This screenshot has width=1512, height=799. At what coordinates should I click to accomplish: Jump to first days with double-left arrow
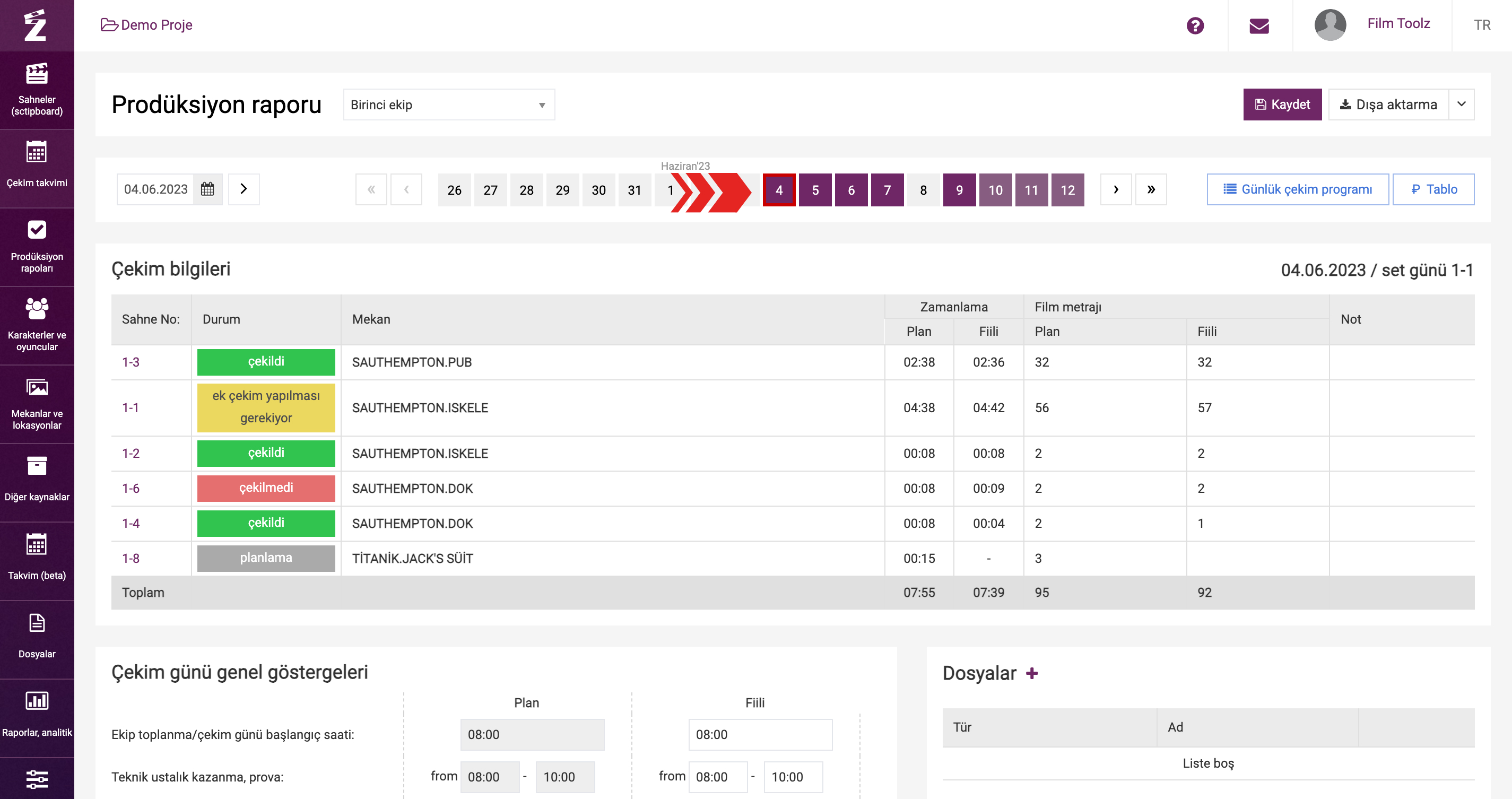(371, 189)
